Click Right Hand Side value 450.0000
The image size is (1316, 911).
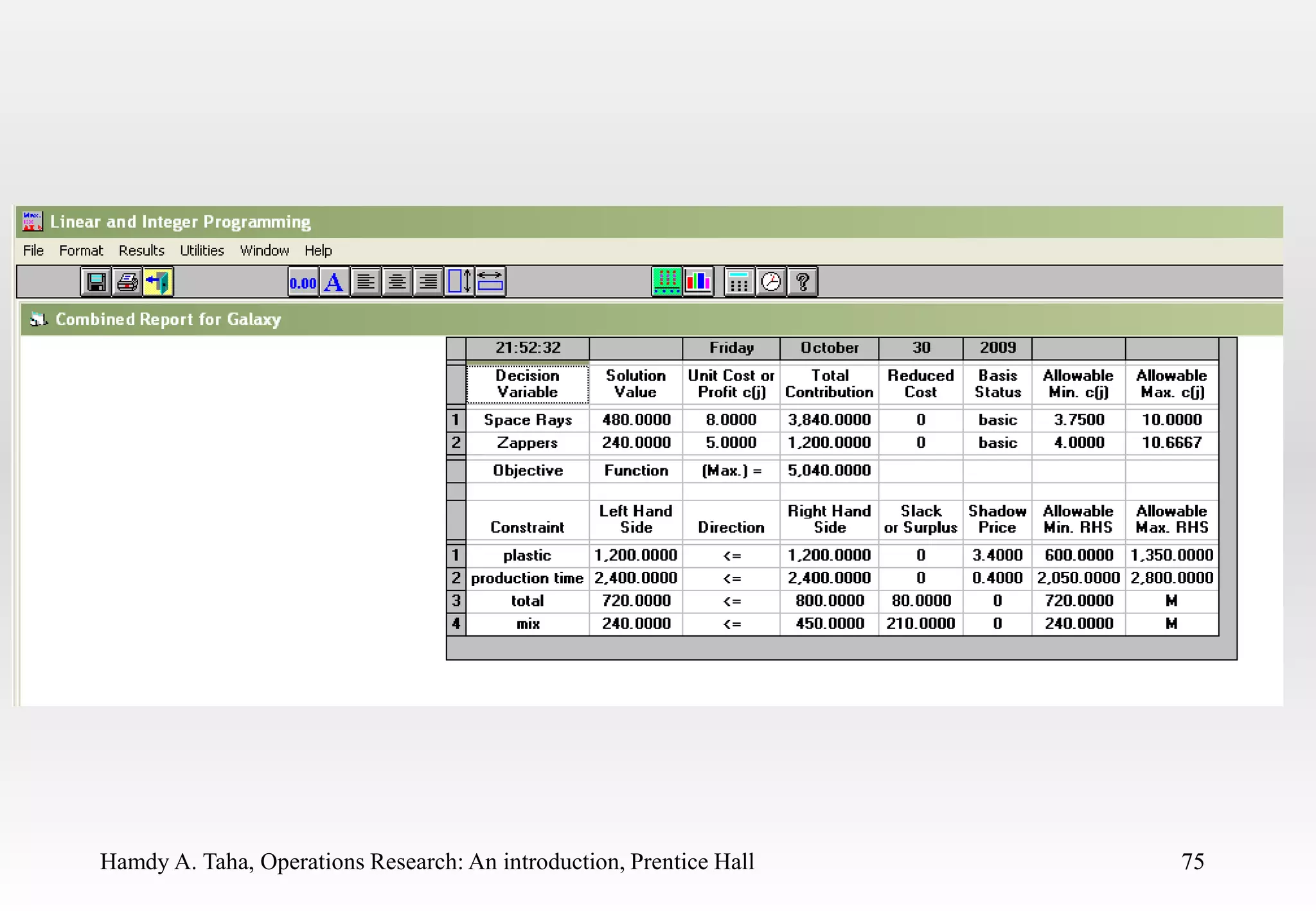click(x=830, y=624)
